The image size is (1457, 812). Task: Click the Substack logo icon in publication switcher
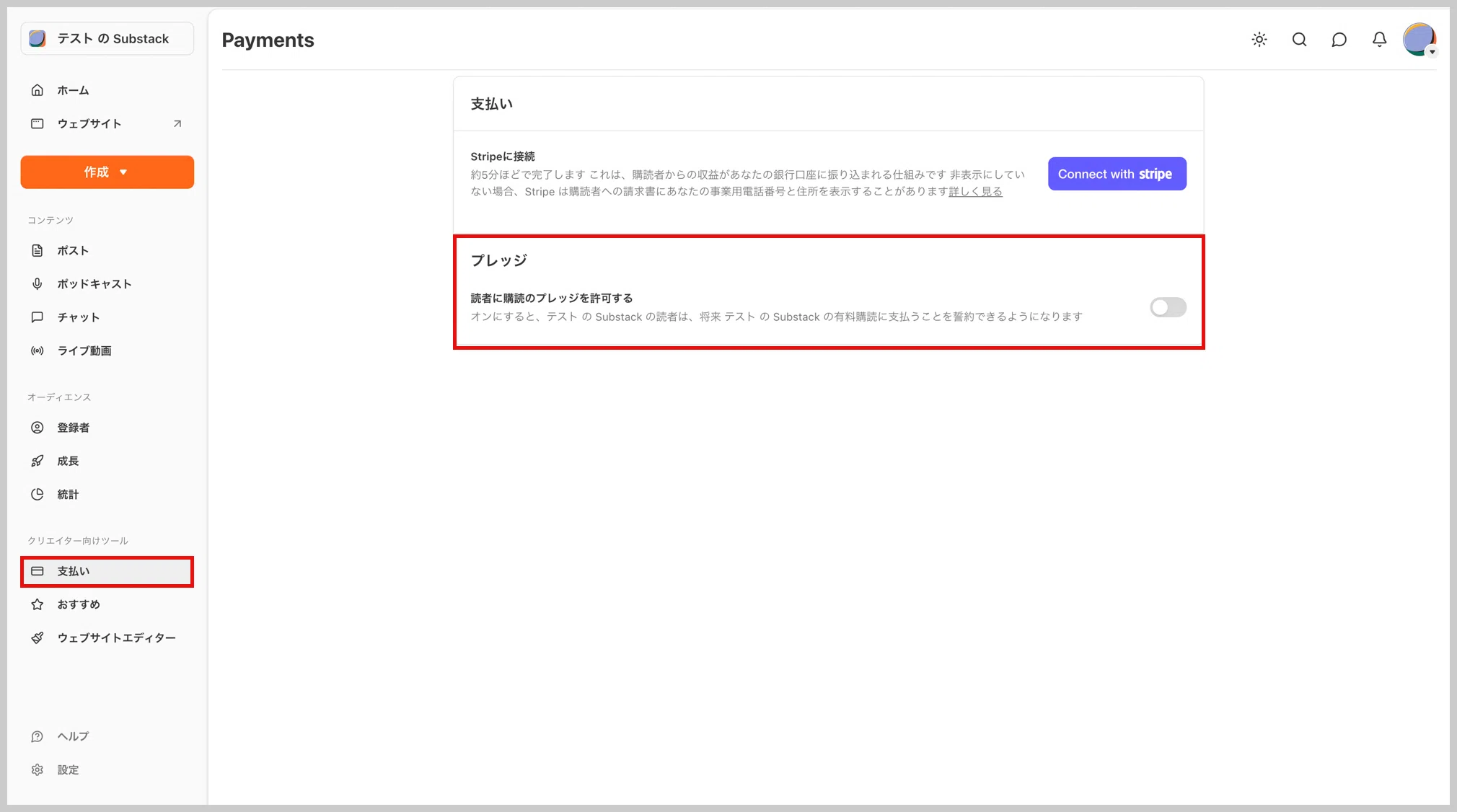coord(38,38)
